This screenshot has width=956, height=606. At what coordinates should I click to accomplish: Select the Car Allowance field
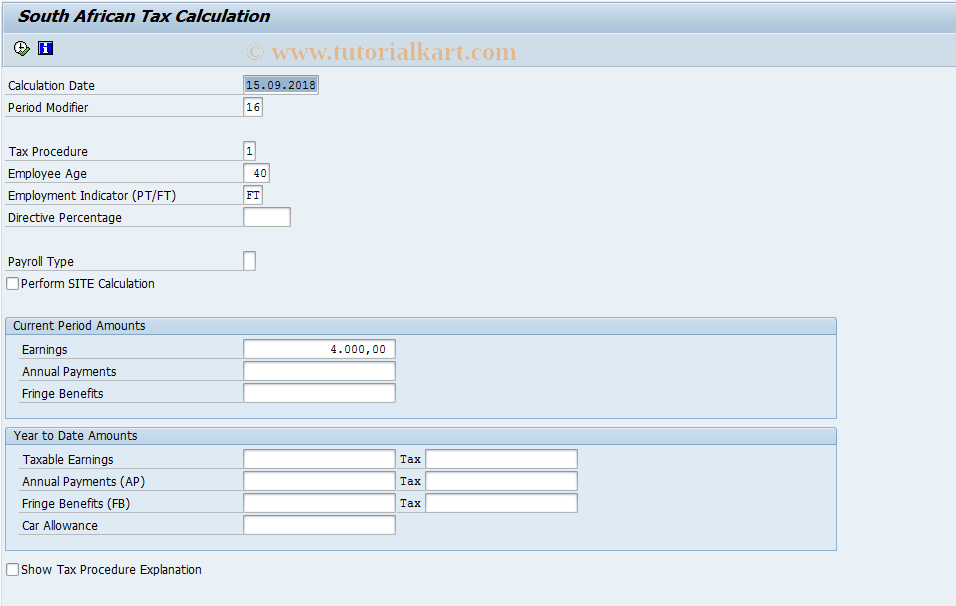(x=319, y=525)
